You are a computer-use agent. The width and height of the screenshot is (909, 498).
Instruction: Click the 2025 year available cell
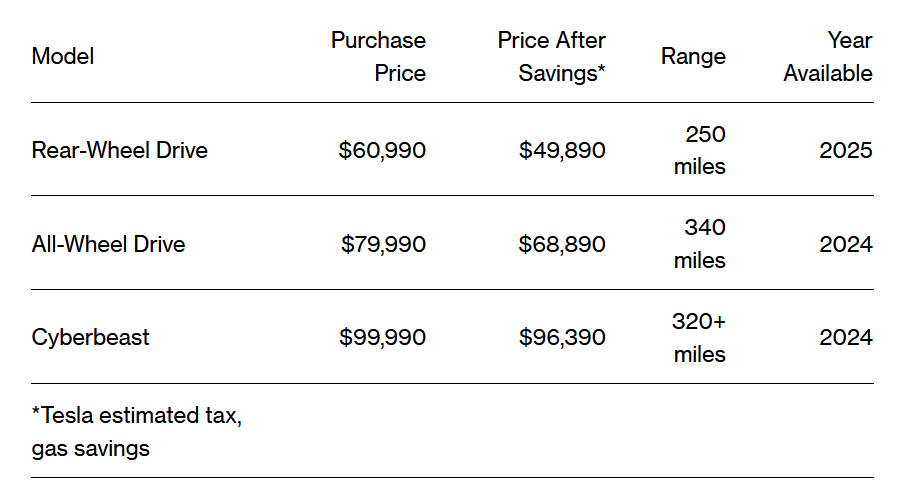click(x=846, y=151)
